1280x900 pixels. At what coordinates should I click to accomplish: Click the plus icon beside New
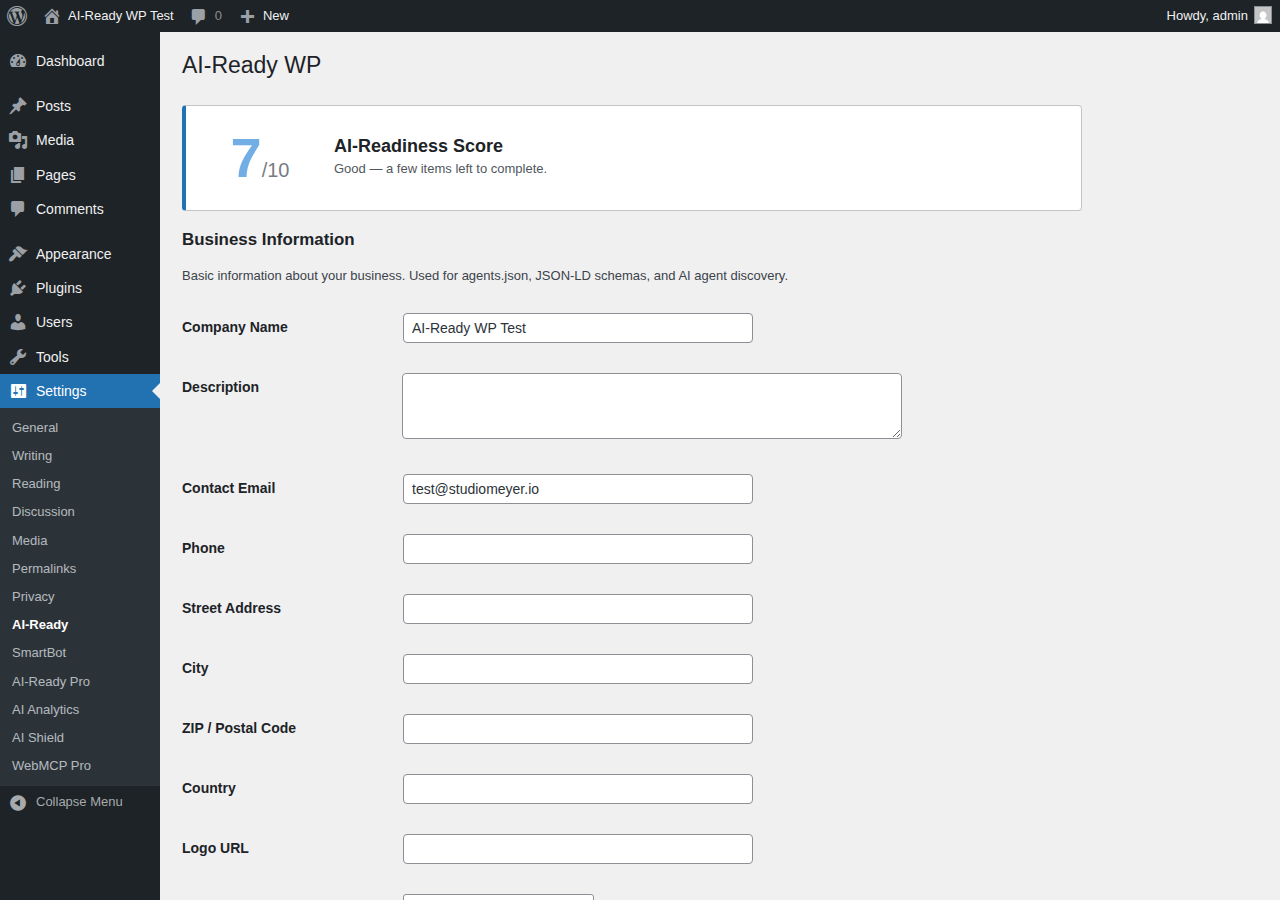point(248,16)
